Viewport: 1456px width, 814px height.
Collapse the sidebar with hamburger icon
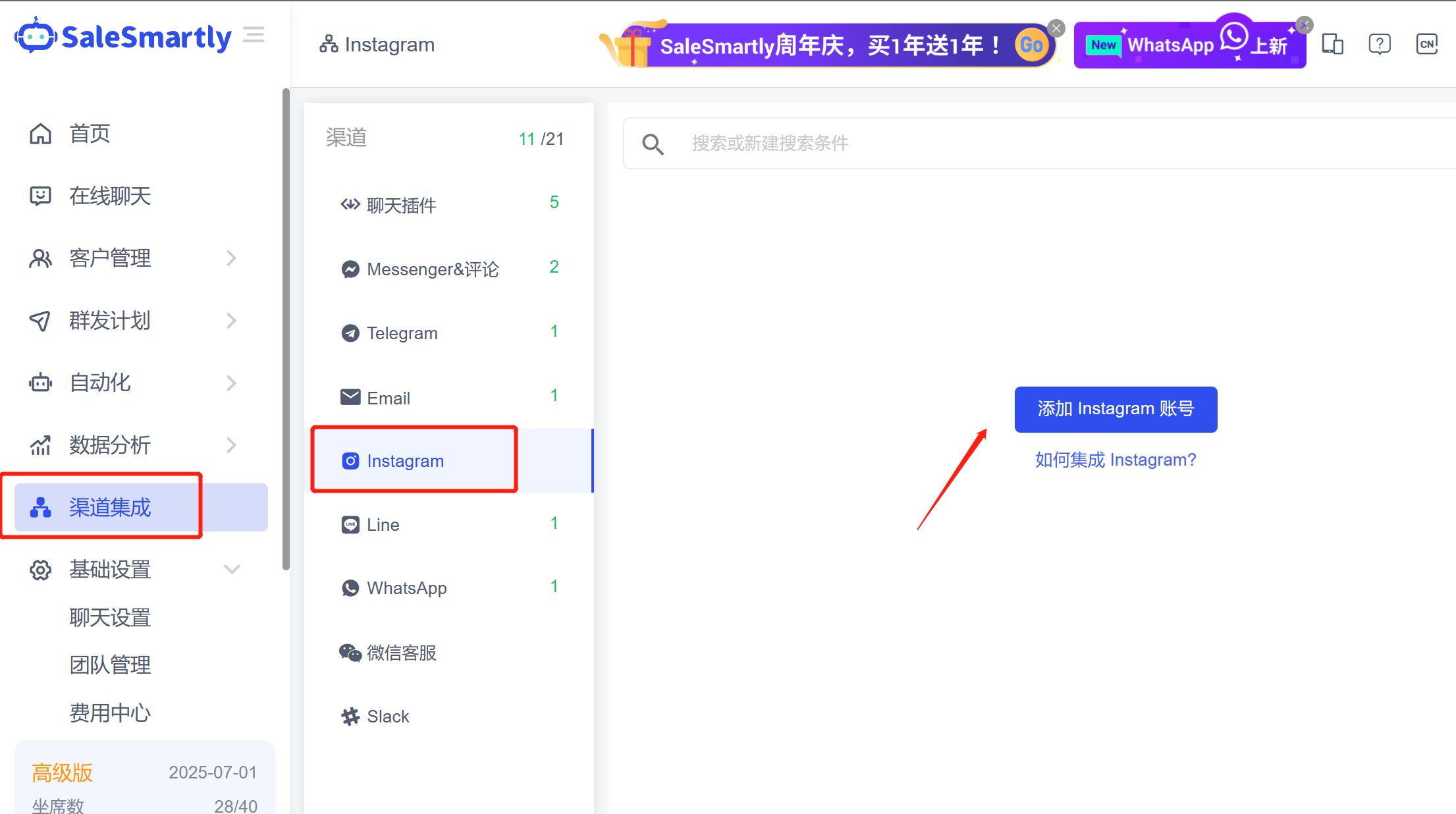(254, 35)
